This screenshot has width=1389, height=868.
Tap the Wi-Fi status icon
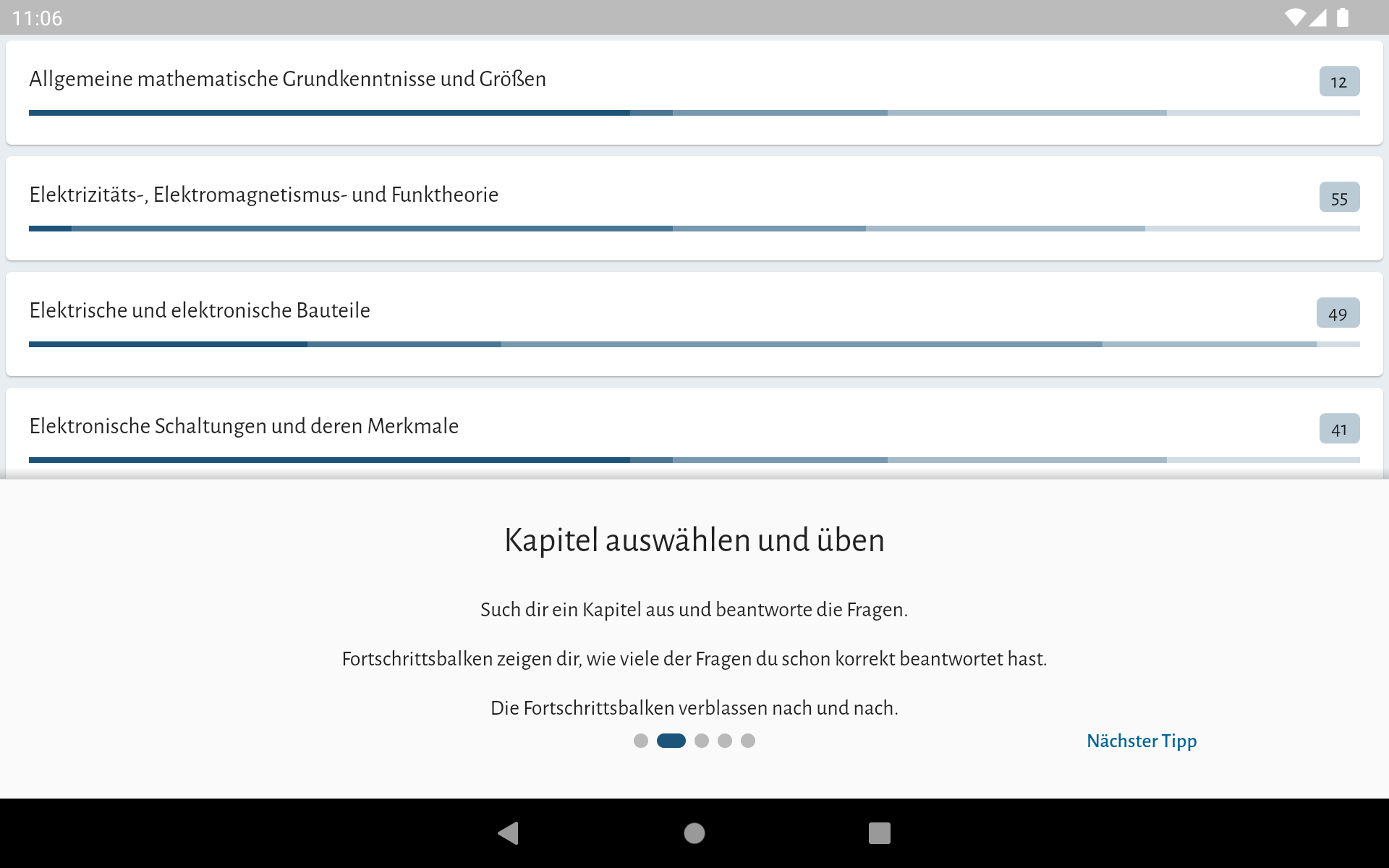1294,17
